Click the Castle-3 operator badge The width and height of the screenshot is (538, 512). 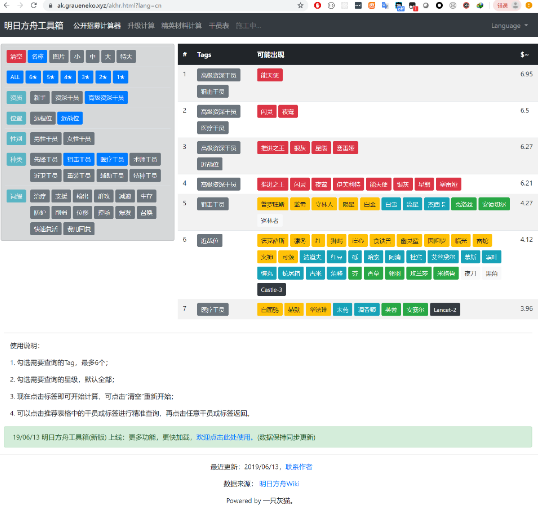click(x=271, y=290)
